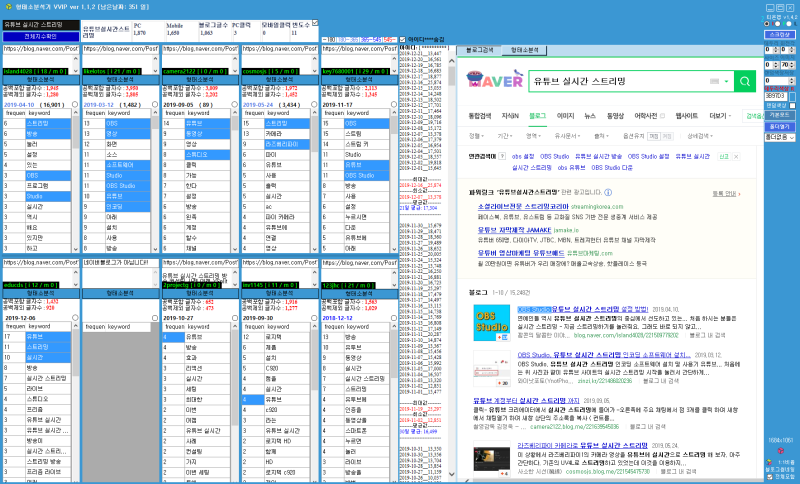Toggle the 아이디 숨김 checkbox

[403, 39]
